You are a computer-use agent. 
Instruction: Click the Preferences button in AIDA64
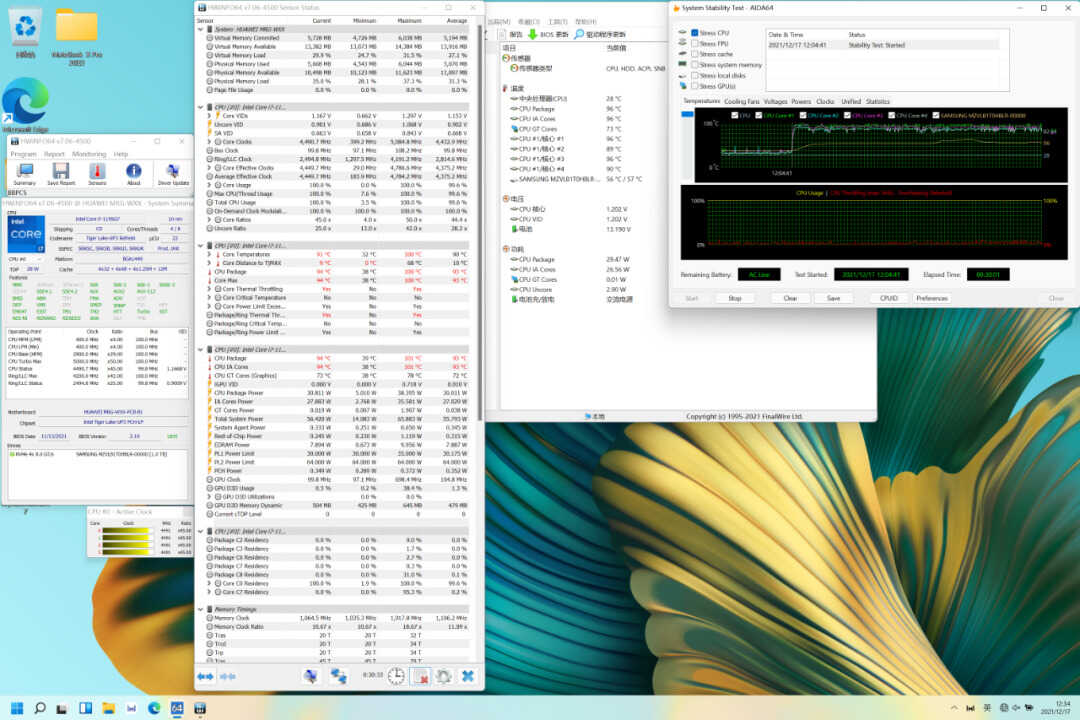pos(931,298)
